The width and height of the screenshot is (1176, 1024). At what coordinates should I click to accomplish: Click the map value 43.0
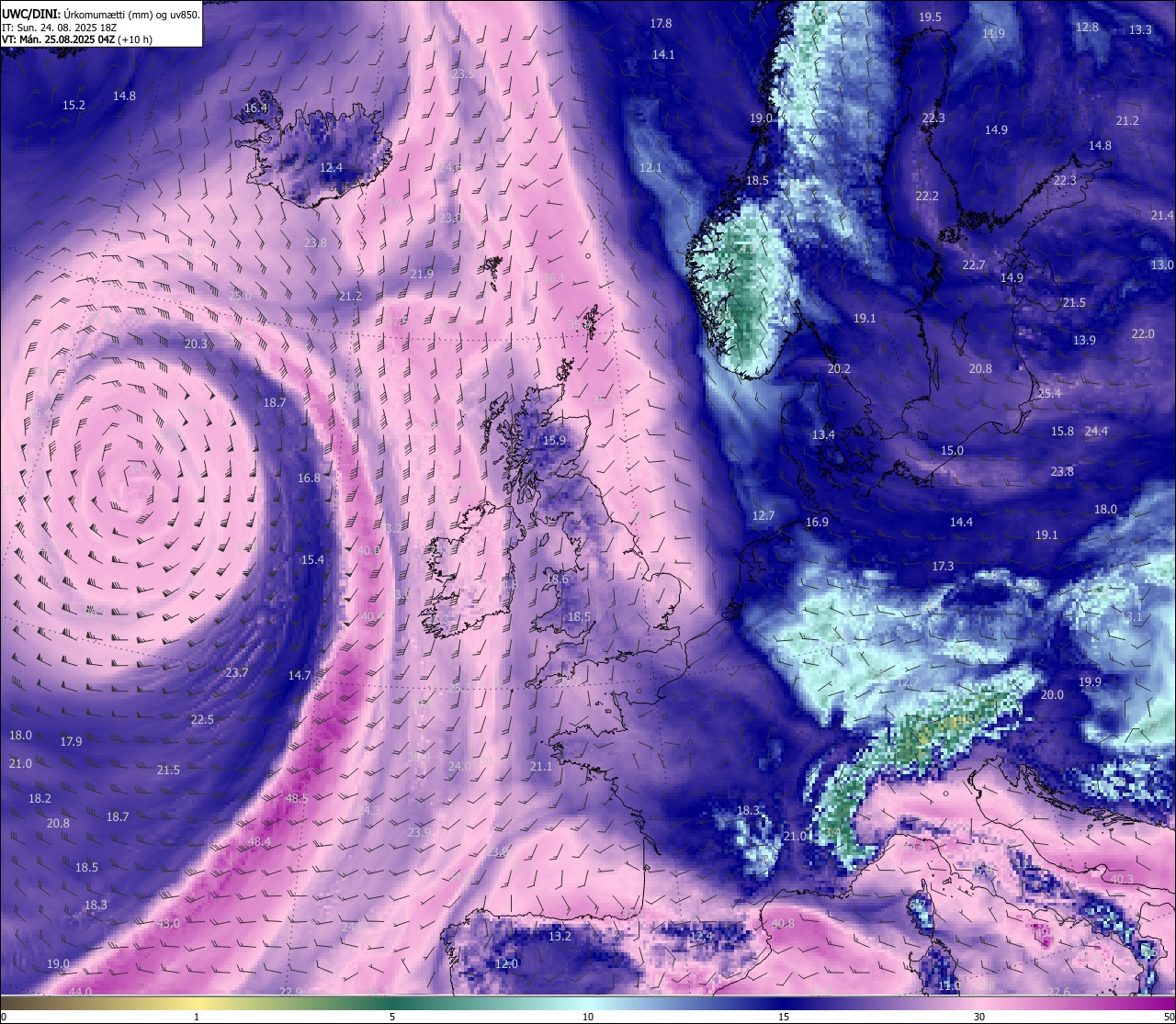[x=168, y=924]
